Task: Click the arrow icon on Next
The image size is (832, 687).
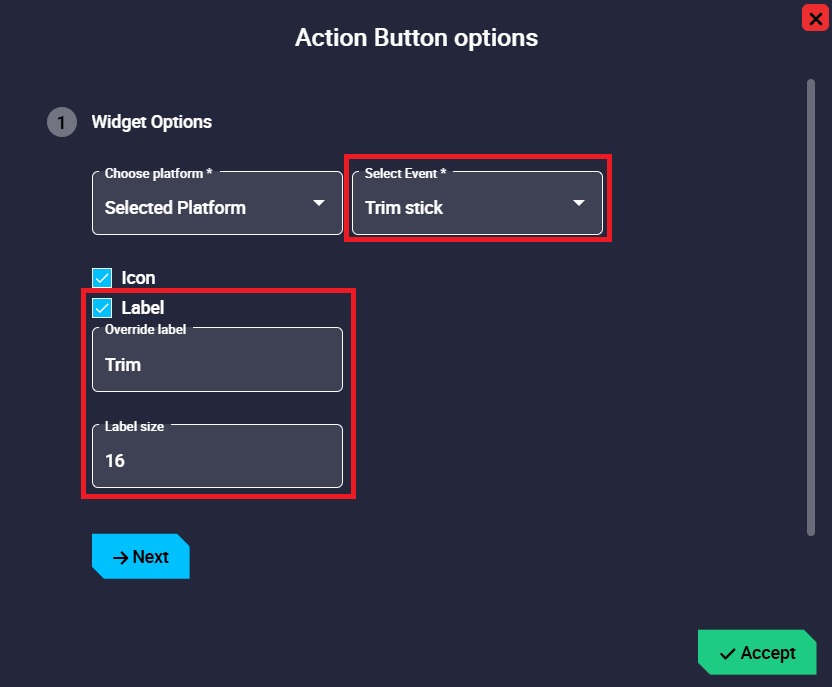Action: [x=120, y=557]
